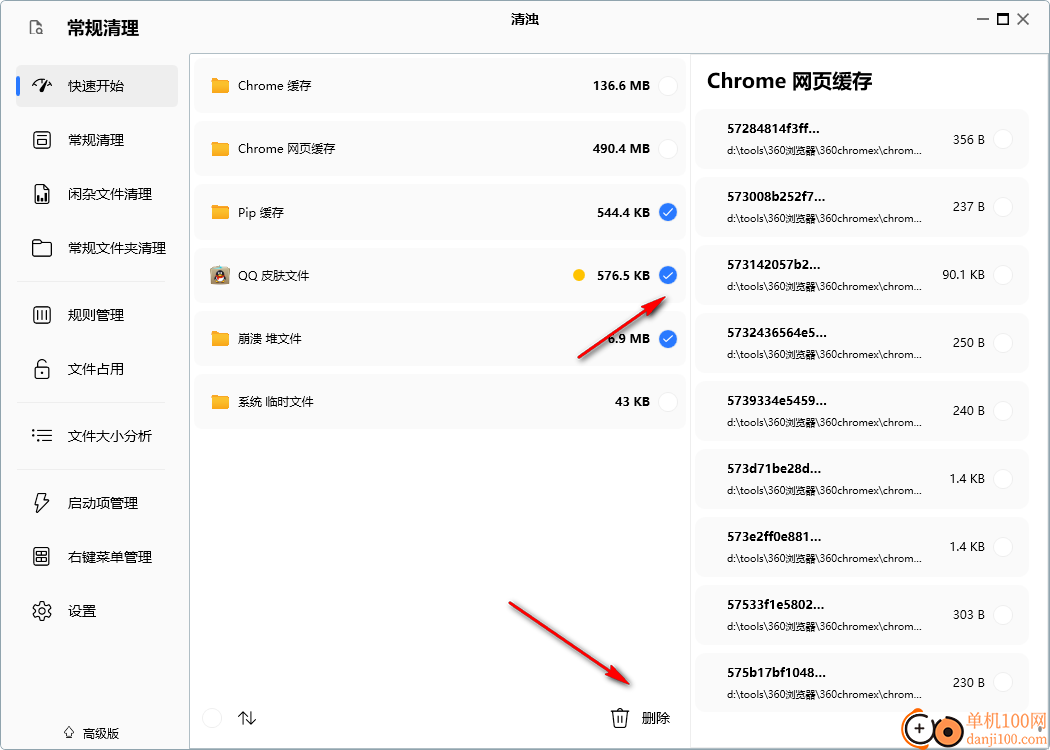1050x750 pixels.
Task: Go to 闲杂文件清理 in the sidebar
Action: click(97, 194)
